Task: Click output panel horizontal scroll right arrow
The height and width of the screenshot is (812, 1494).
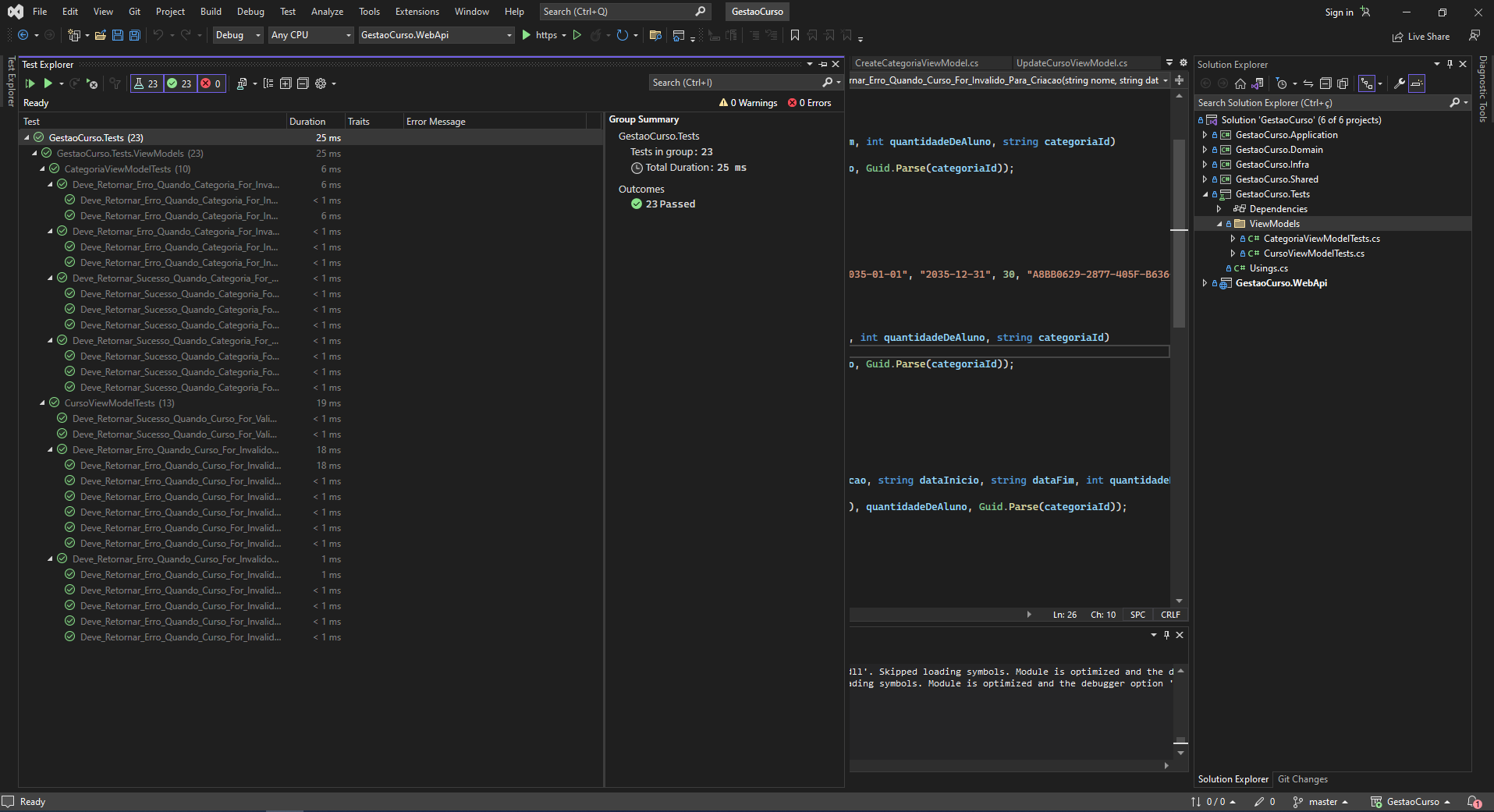Action: 1166,766
